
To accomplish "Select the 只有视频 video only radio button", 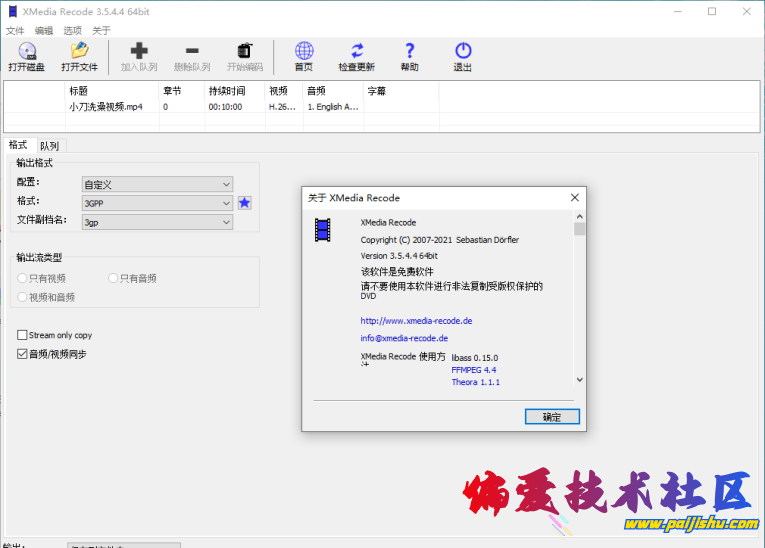I will [x=23, y=278].
